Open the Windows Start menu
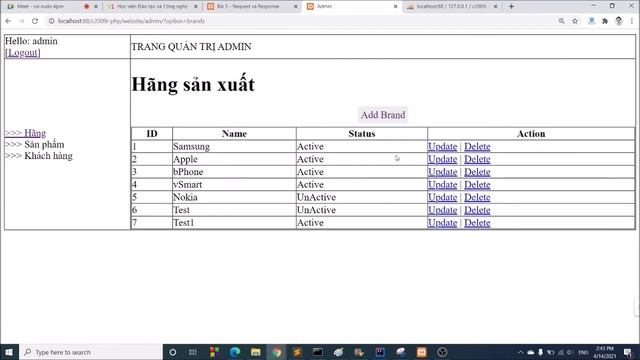Viewport: 640px width, 360px height. 9,352
